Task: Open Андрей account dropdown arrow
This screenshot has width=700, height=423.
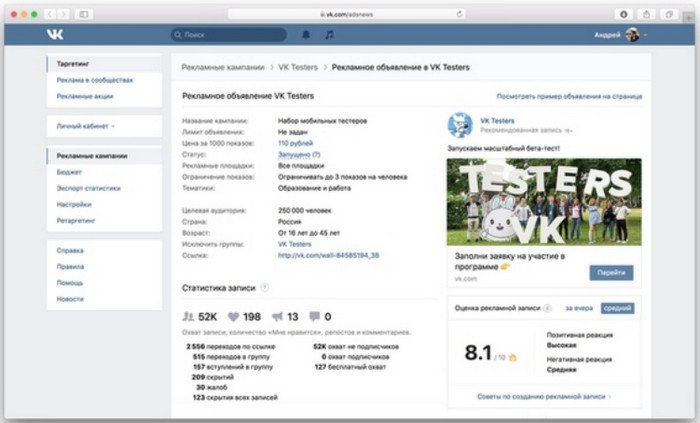Action: [645, 35]
